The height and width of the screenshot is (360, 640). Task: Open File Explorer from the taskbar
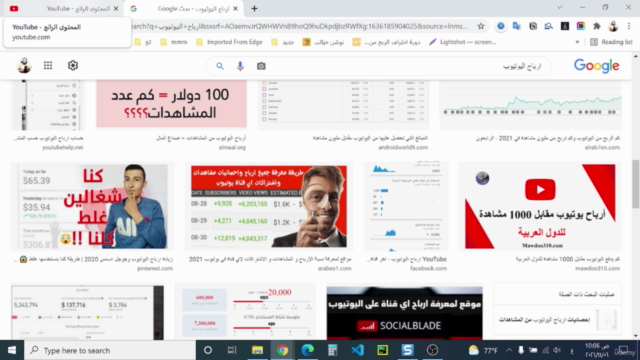pos(257,350)
